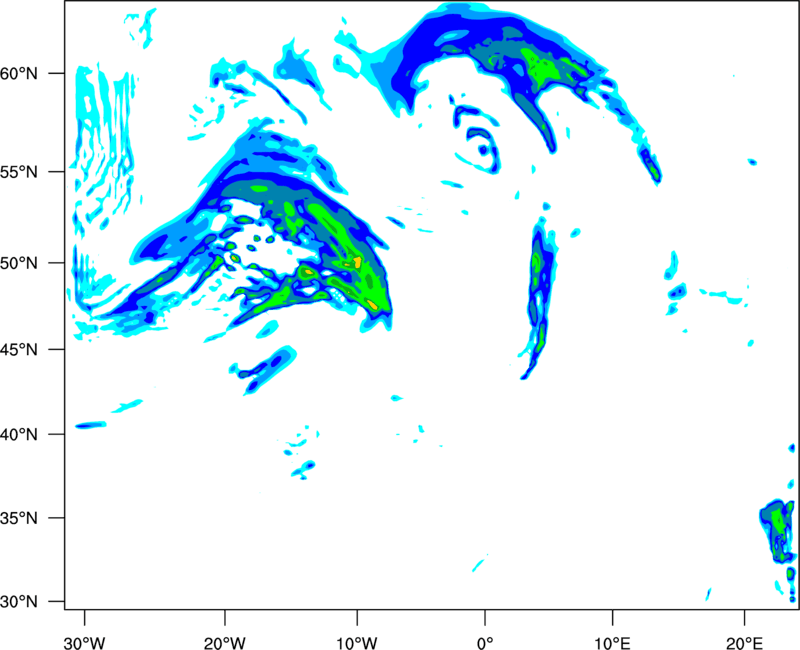Click the 35°N latitude label
The height and width of the screenshot is (650, 800).
click(19, 518)
